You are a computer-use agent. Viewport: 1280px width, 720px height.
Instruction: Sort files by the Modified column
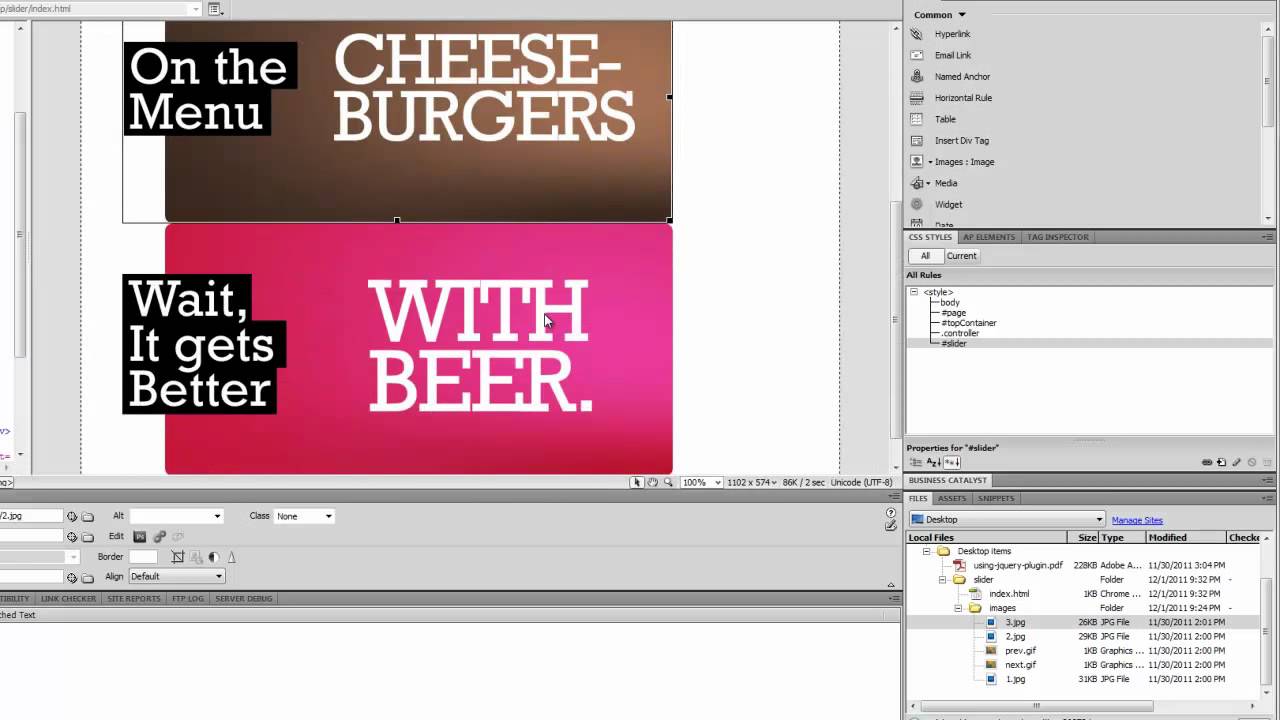1185,537
